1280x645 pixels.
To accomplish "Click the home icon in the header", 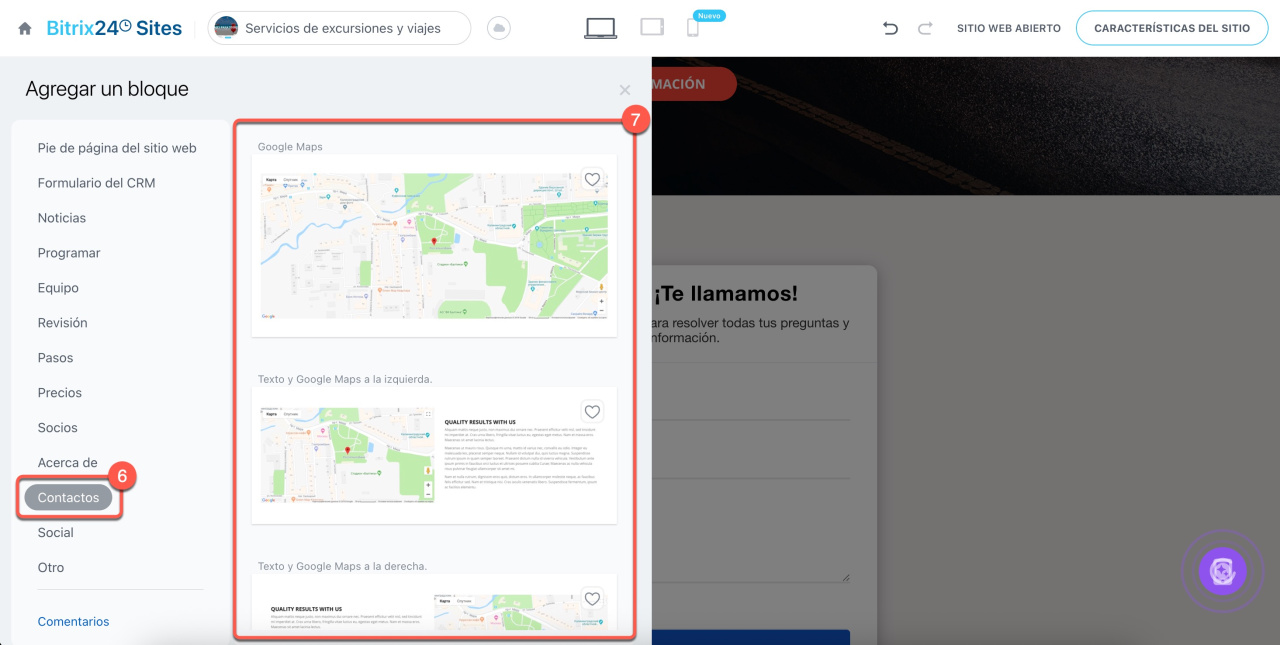I will 25,29.
